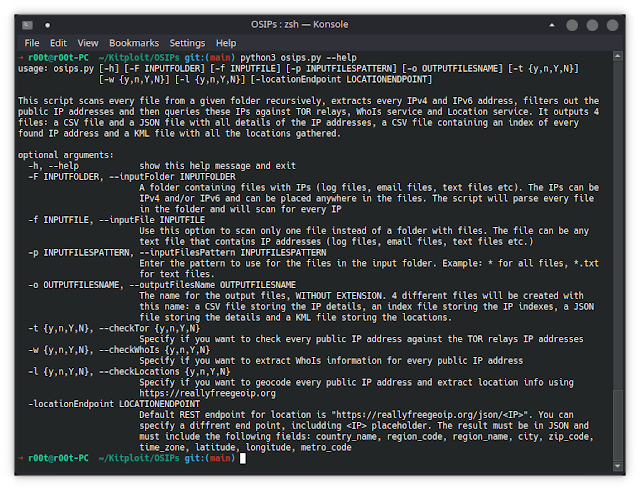640x490 pixels.
Task: Close the Konsole window
Action: click(612, 25)
